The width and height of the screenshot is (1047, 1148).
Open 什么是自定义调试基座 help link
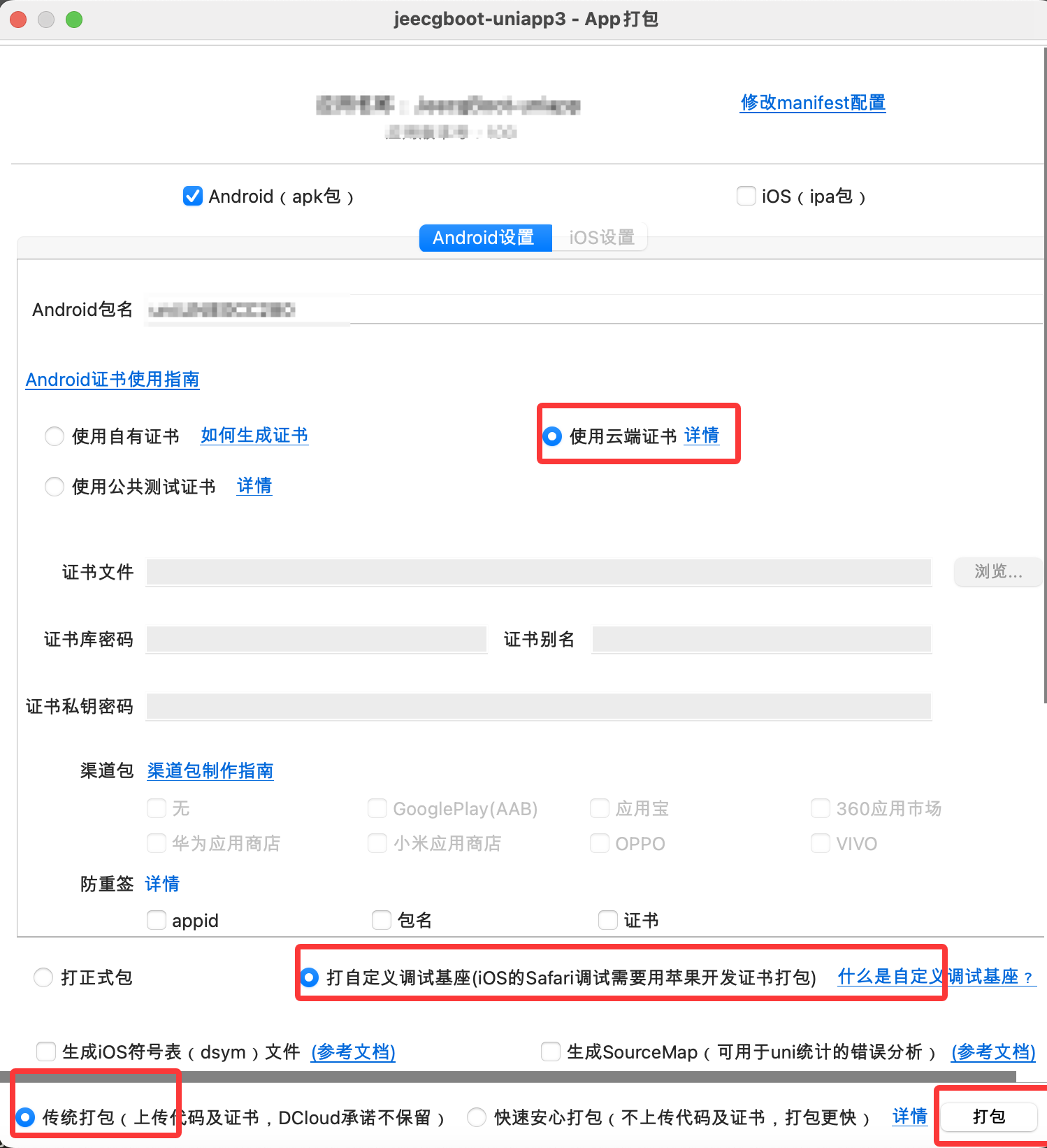point(935,977)
